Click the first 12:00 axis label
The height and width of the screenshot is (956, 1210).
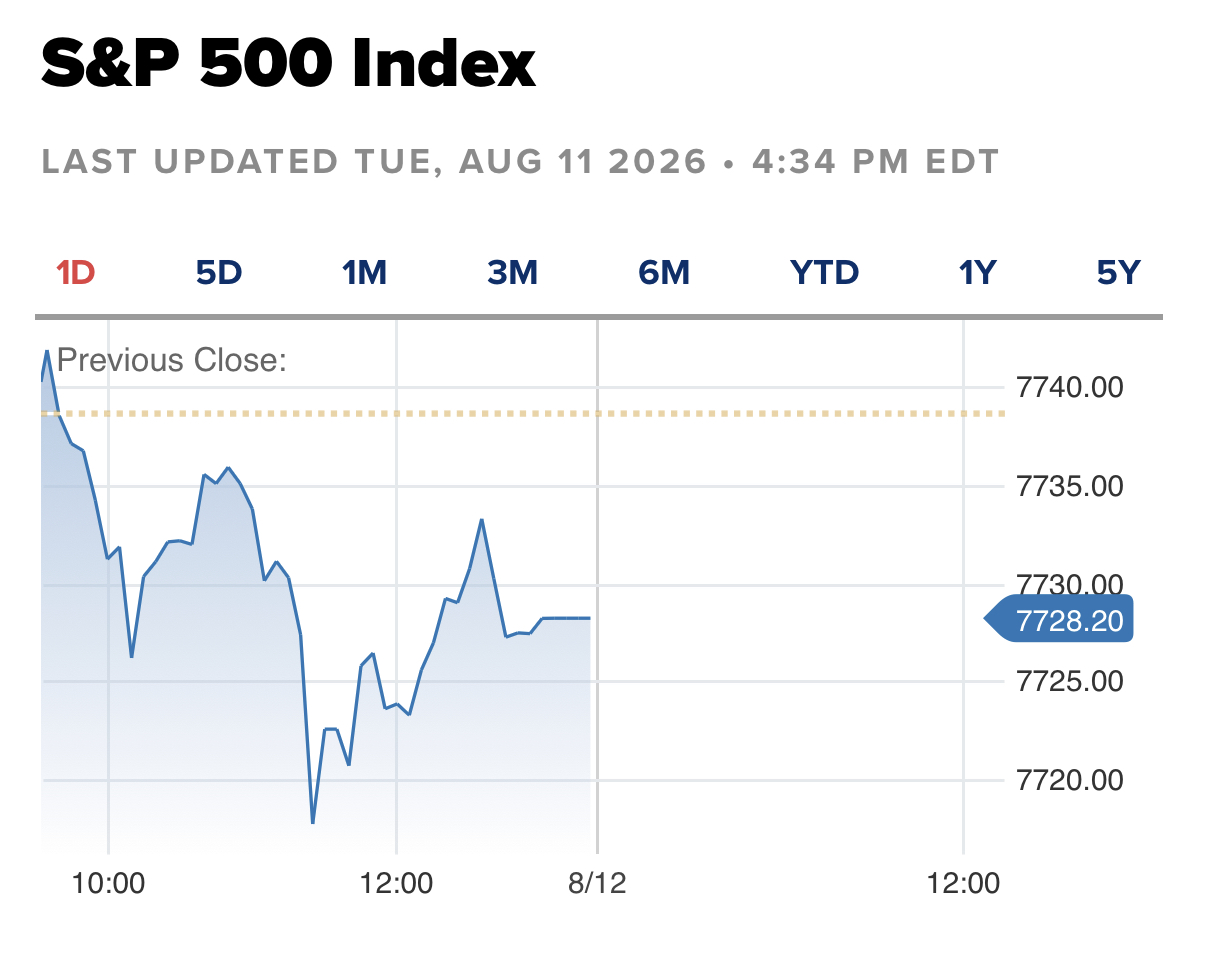397,884
